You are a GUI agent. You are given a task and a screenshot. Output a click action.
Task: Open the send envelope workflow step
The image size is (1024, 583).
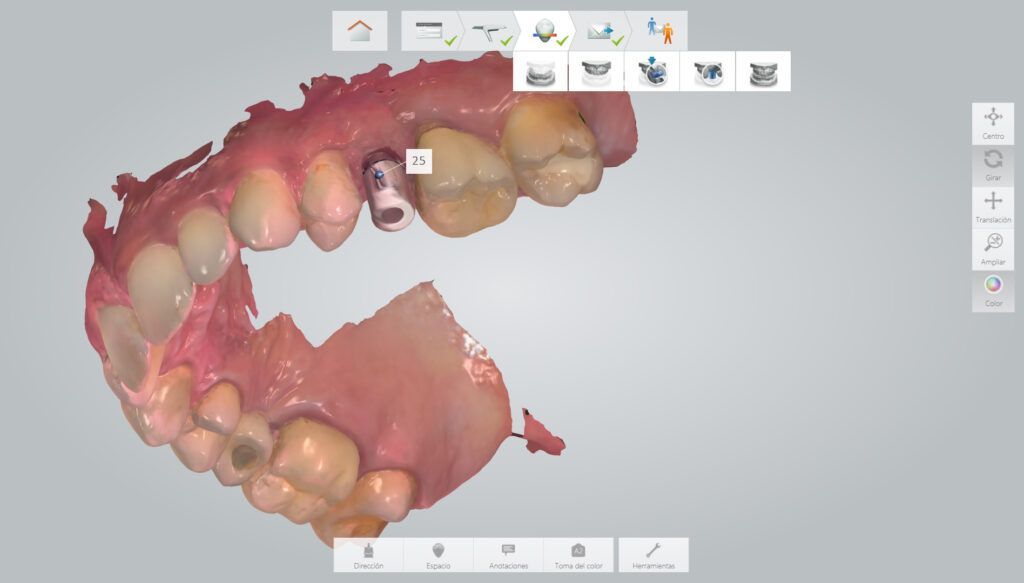601,31
